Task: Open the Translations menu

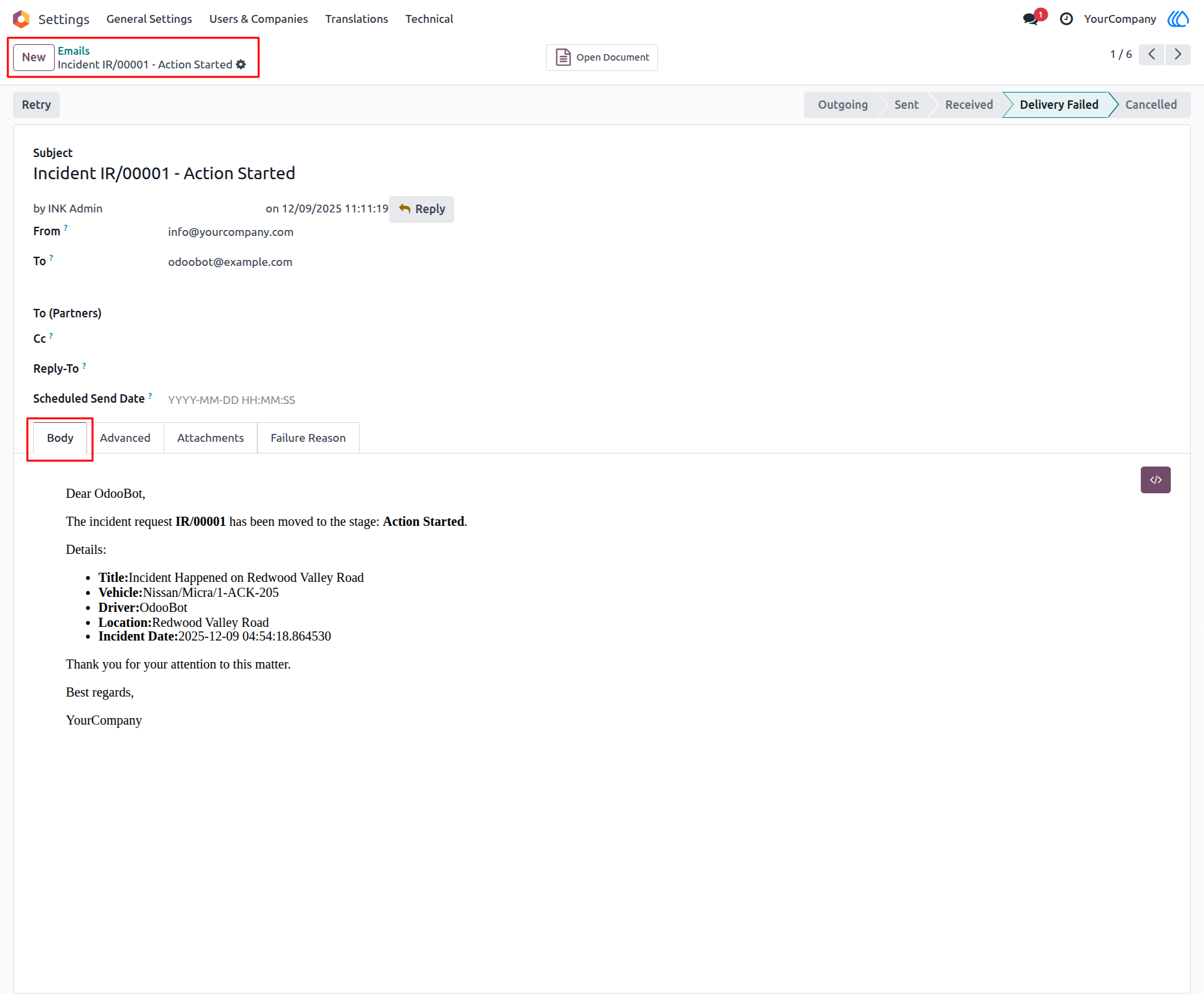Action: tap(356, 19)
